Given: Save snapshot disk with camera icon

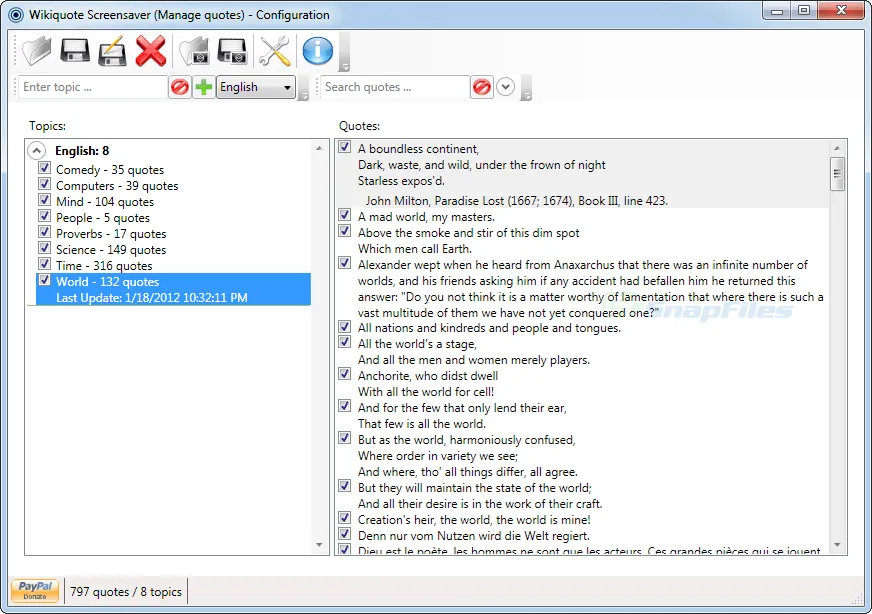Looking at the screenshot, I should pos(232,51).
